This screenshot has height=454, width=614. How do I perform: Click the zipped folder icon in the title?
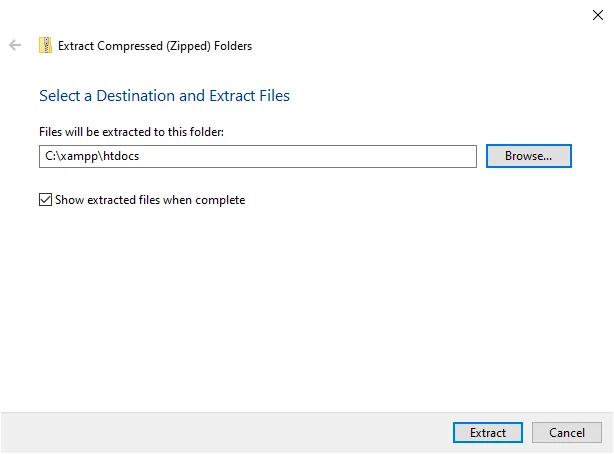(x=45, y=45)
